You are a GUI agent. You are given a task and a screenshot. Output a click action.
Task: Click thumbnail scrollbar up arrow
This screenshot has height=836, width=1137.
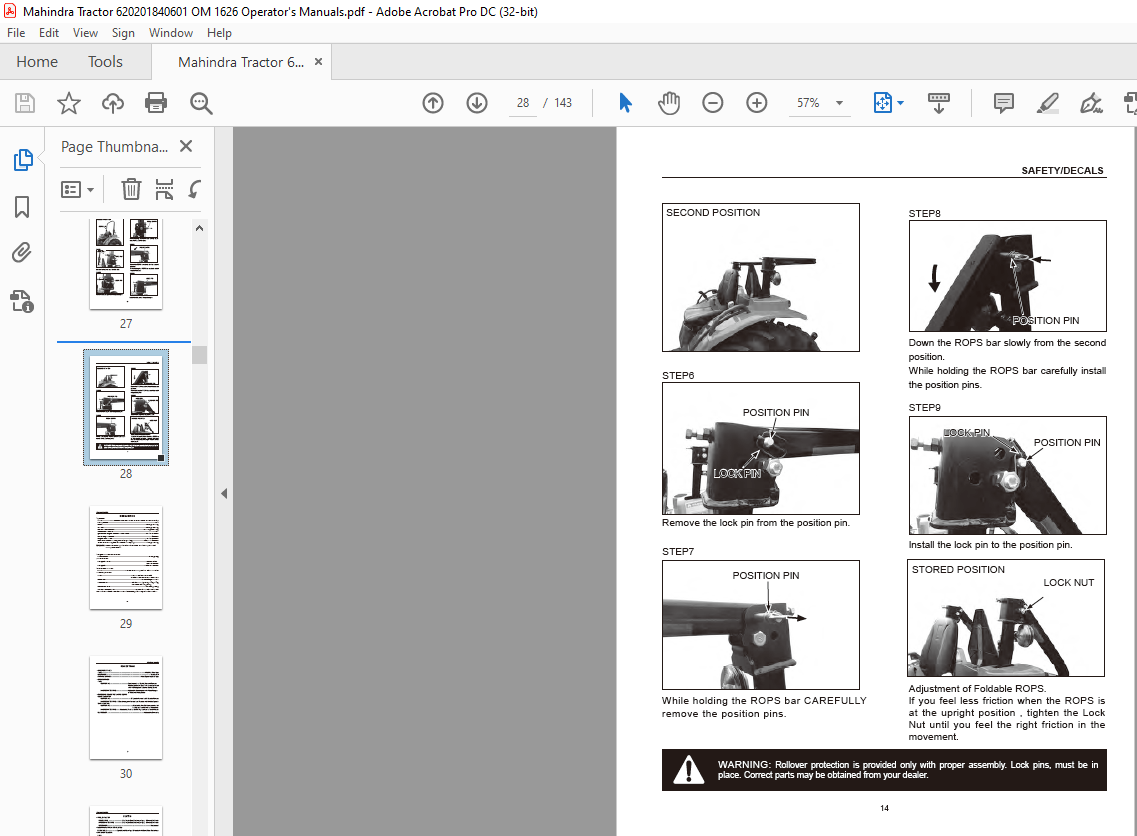199,228
